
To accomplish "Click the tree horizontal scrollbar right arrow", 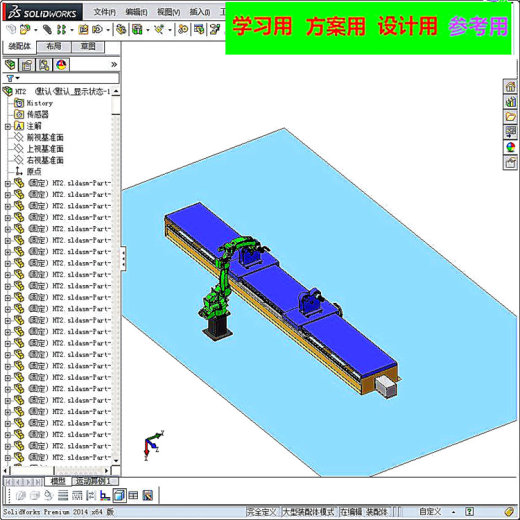I will (107, 471).
